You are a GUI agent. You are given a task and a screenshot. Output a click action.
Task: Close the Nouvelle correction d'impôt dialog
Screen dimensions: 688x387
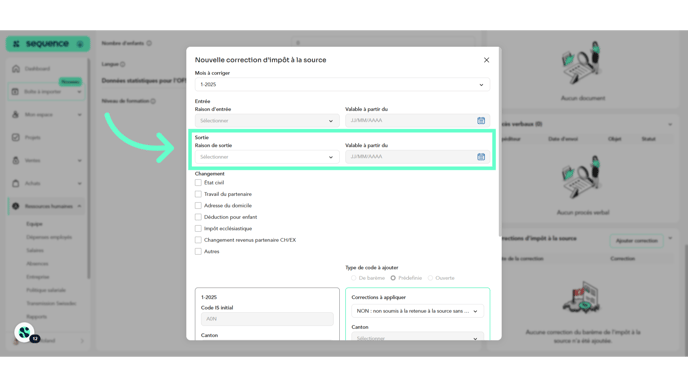click(x=486, y=60)
